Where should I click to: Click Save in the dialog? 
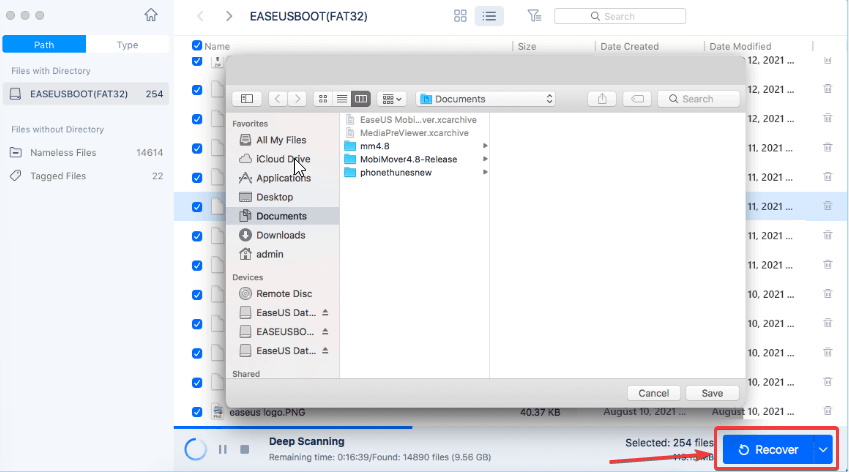[x=712, y=393]
